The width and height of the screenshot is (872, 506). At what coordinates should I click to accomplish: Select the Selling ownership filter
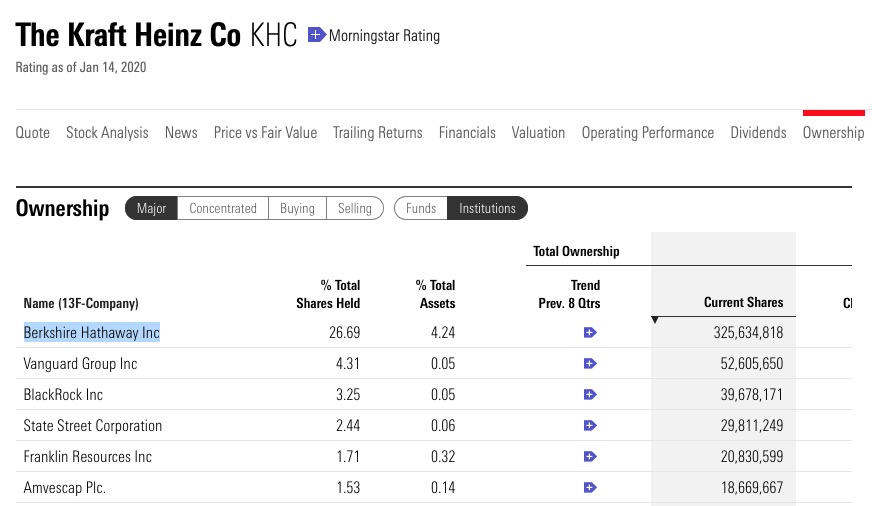tap(354, 208)
